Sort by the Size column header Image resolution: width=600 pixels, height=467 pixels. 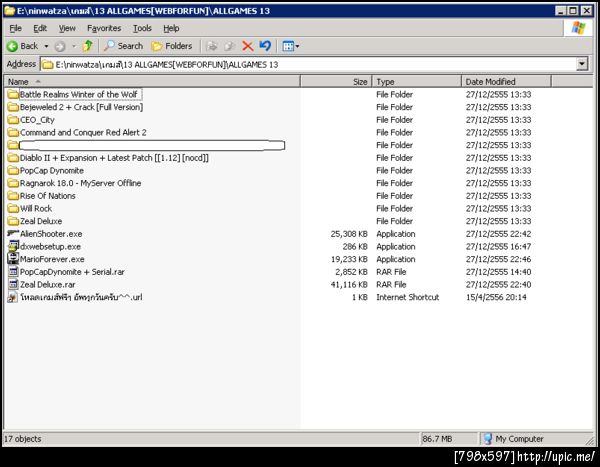(x=336, y=82)
